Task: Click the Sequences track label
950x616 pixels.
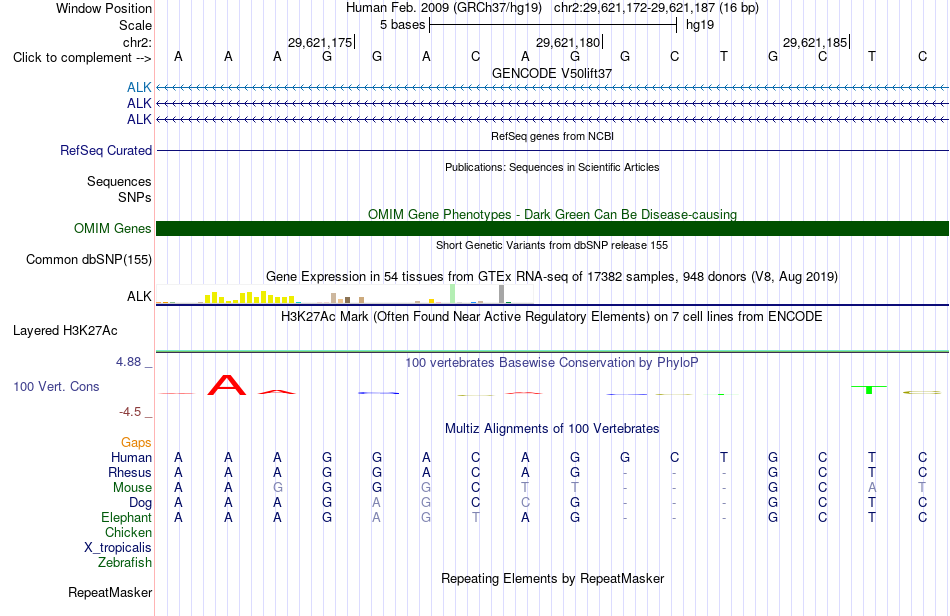Action: (x=119, y=181)
